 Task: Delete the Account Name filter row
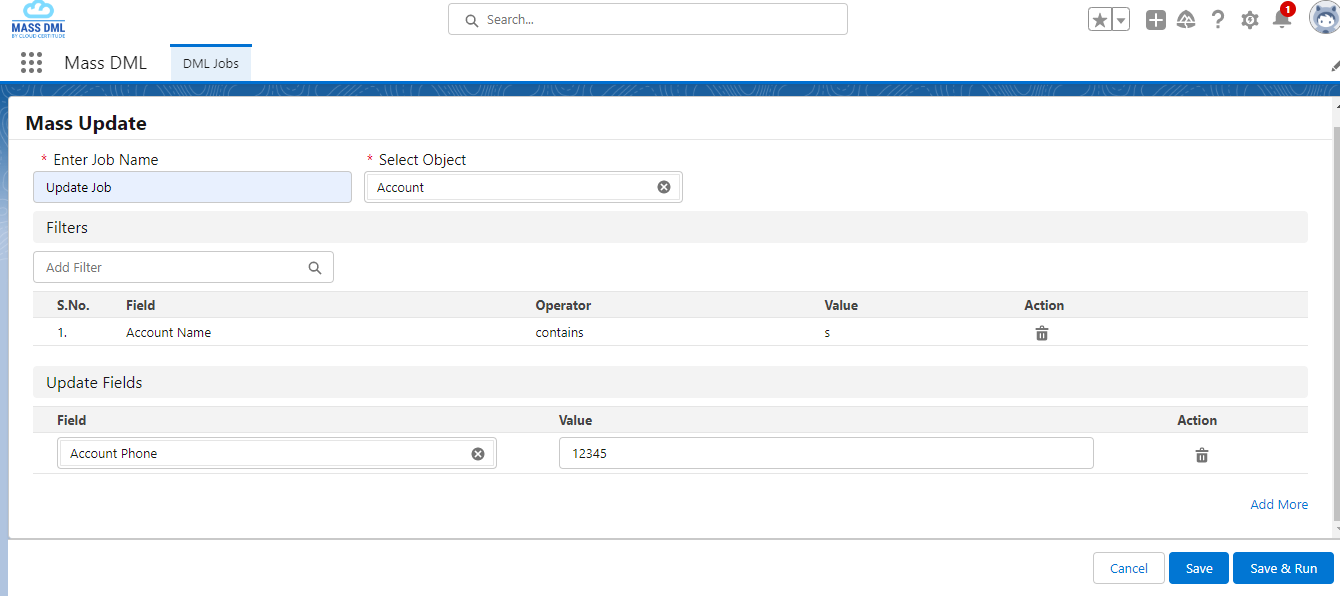[1041, 333]
